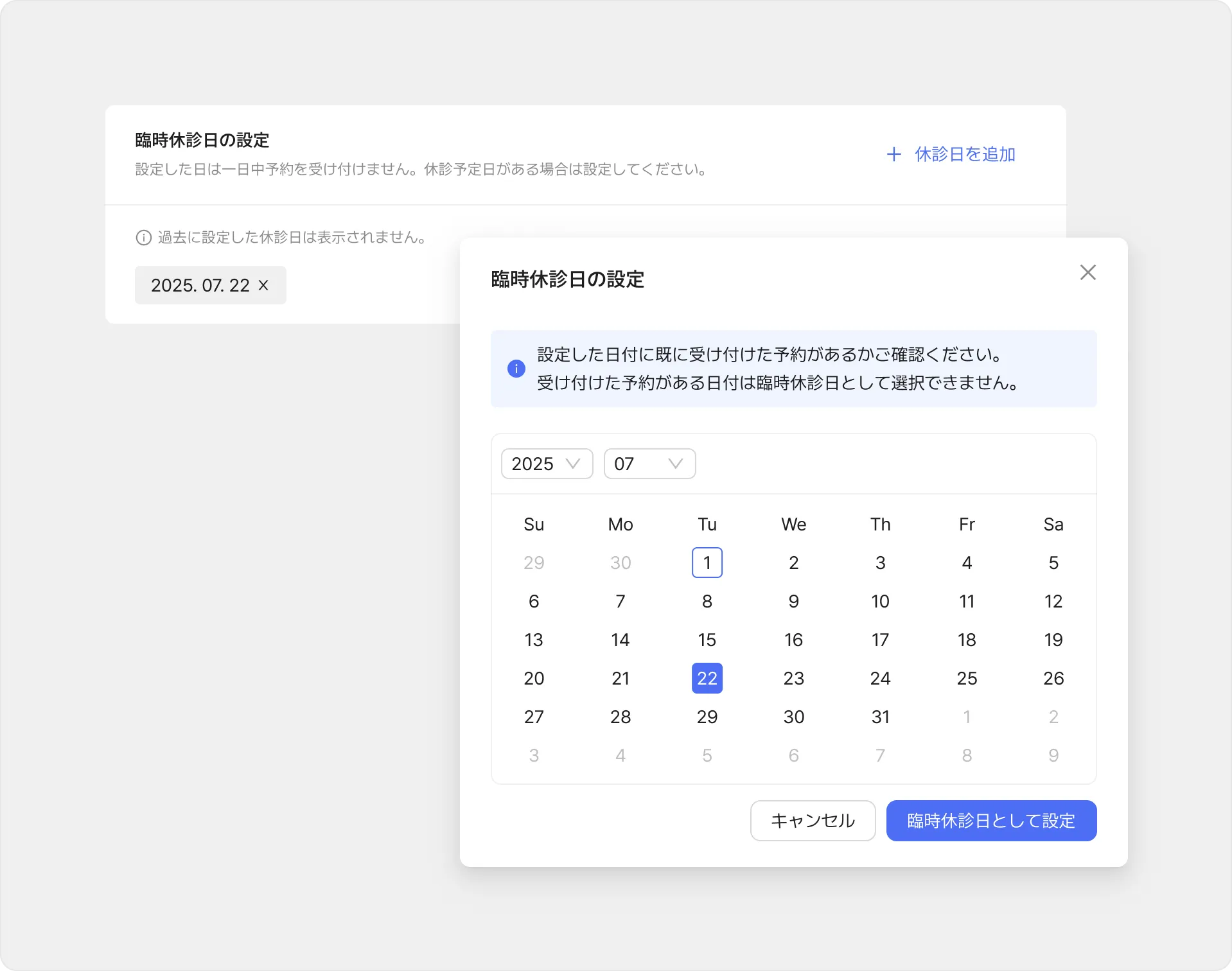This screenshot has height=971, width=1232.
Task: Choose date 13 in the calendar
Action: pos(534,640)
